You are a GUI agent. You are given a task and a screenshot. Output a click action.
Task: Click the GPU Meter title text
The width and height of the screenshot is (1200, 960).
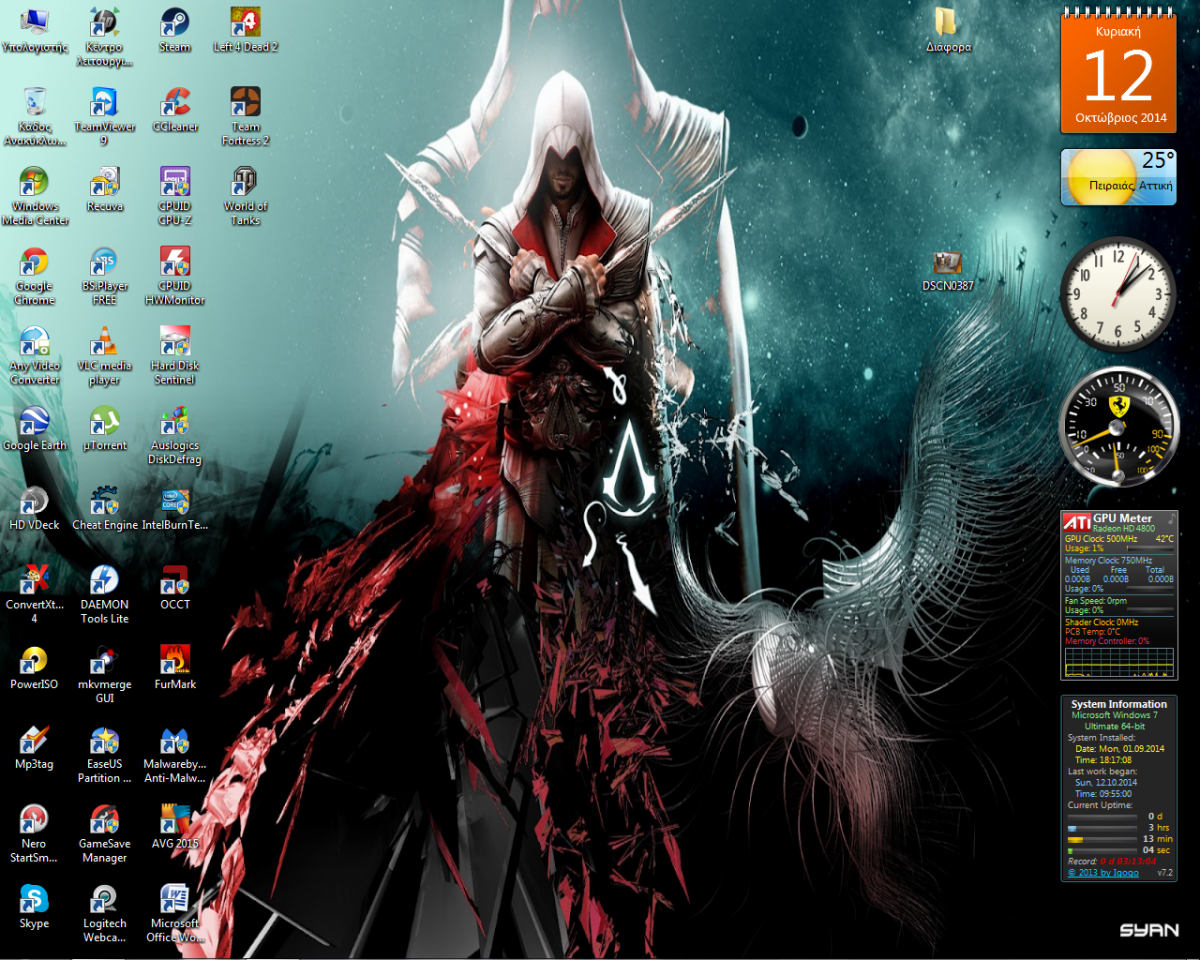1122,518
